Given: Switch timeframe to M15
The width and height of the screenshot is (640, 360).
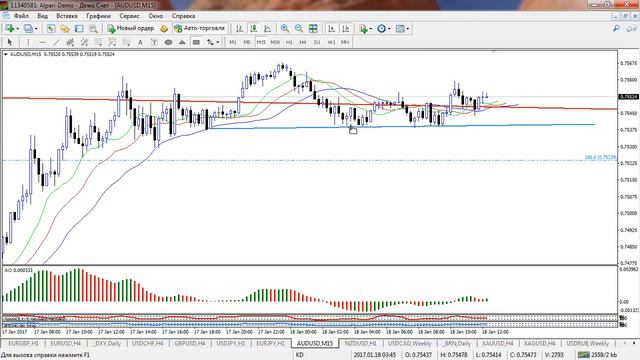Looking at the screenshot, I should [x=261, y=42].
